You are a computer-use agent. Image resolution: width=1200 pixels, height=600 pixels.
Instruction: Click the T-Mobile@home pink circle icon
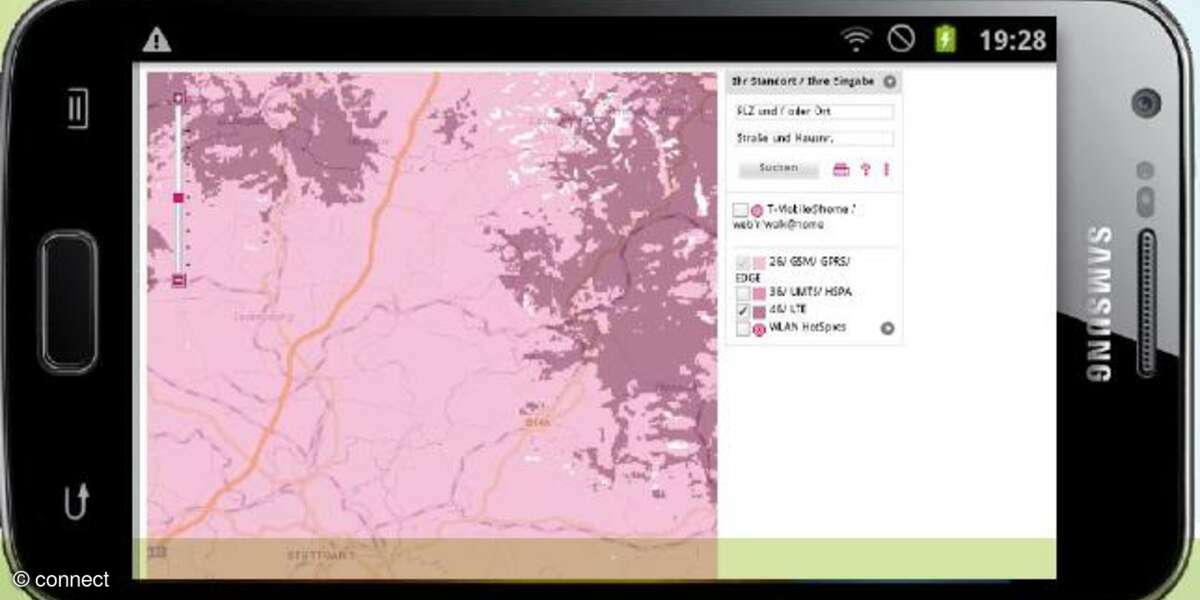[757, 211]
